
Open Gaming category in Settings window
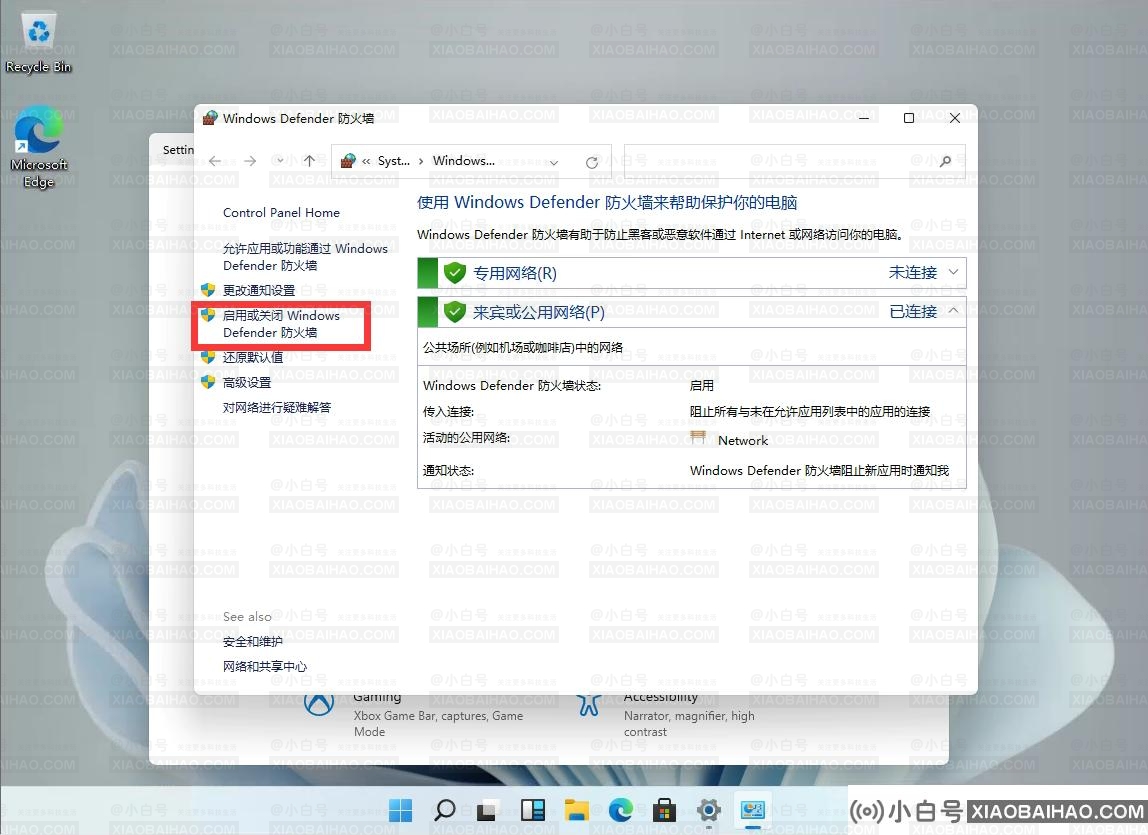[x=414, y=713]
